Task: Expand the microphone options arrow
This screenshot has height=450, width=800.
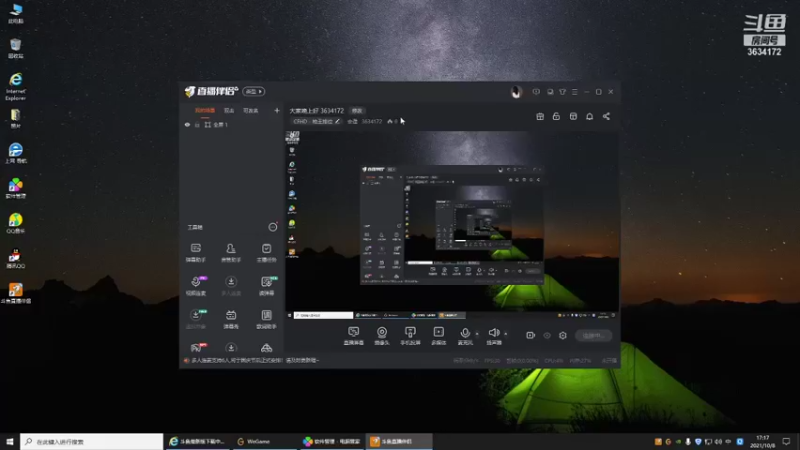Action: 477,334
